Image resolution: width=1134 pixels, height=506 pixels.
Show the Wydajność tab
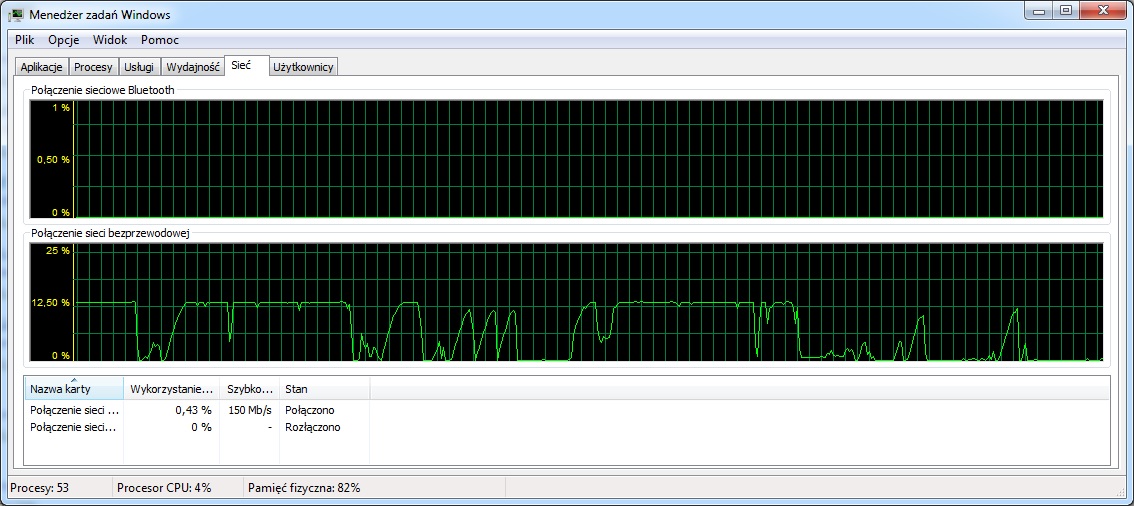point(193,67)
